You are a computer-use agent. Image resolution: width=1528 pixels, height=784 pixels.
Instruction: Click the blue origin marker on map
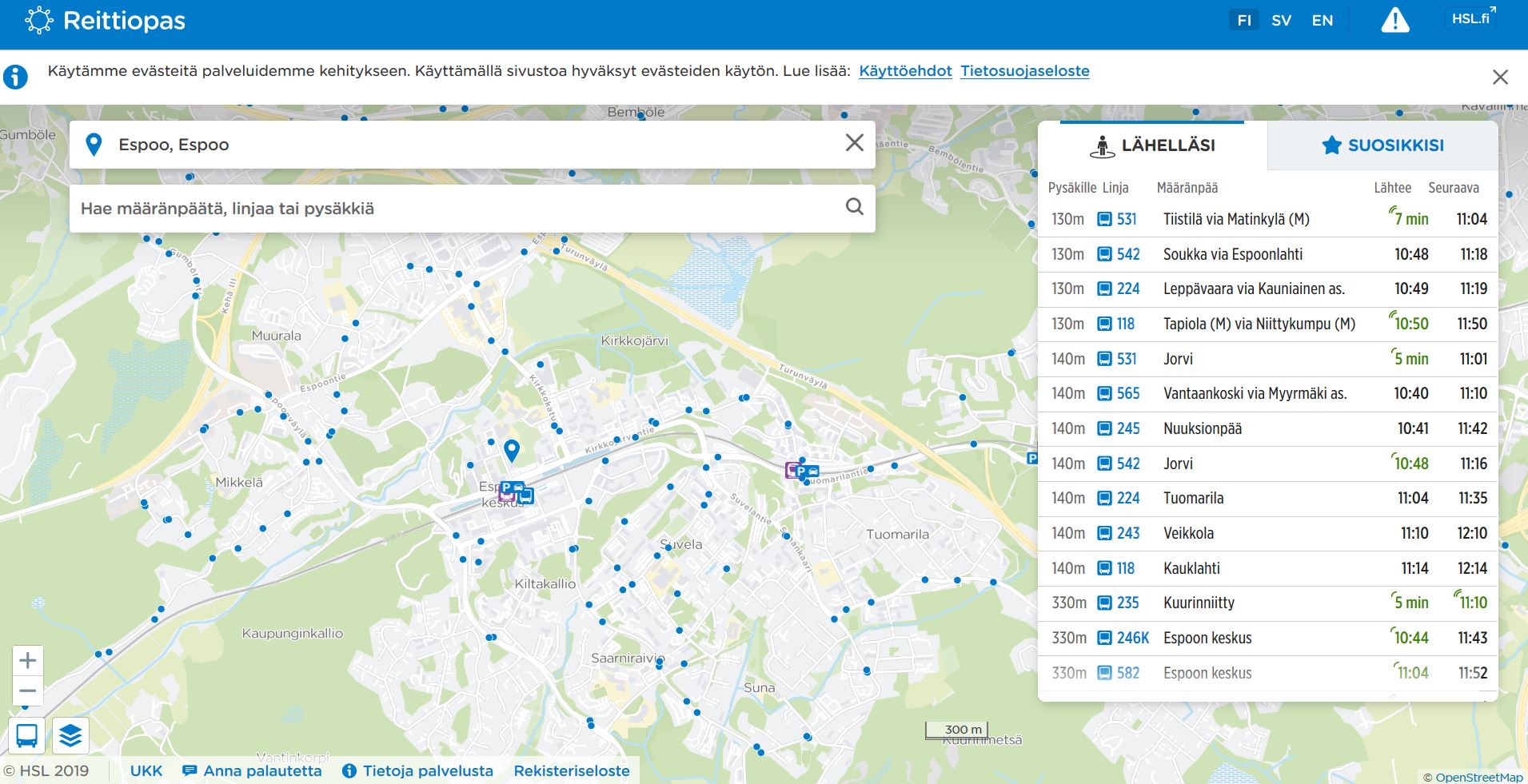[x=512, y=450]
